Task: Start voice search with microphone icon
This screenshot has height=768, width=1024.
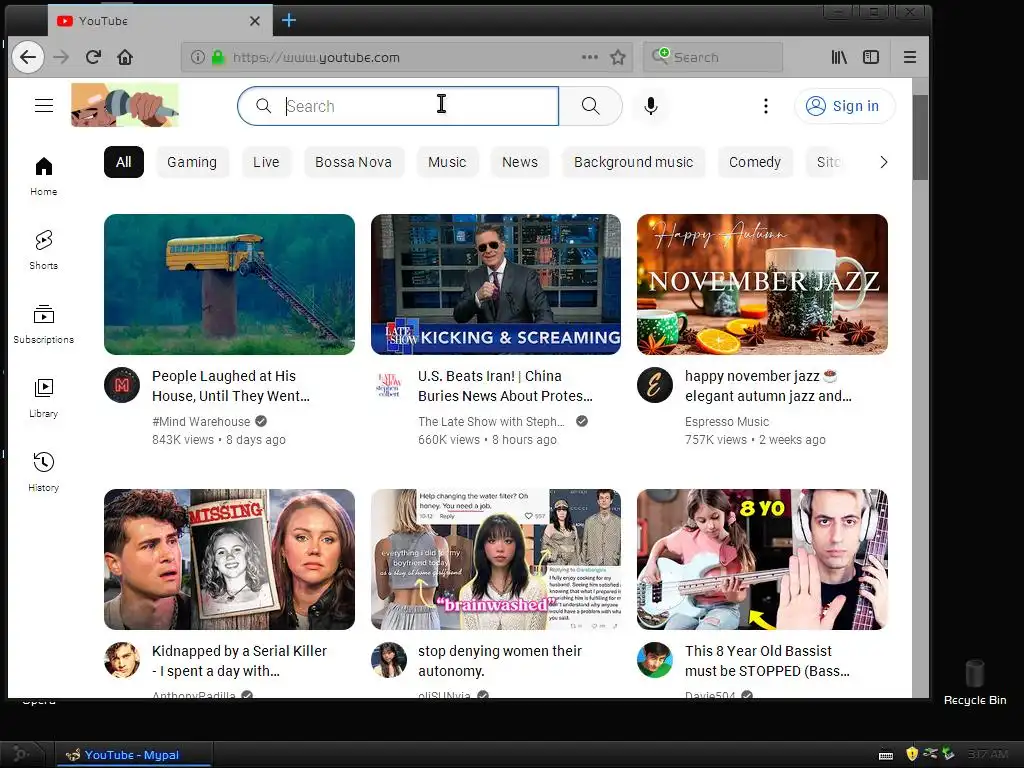Action: (x=650, y=106)
